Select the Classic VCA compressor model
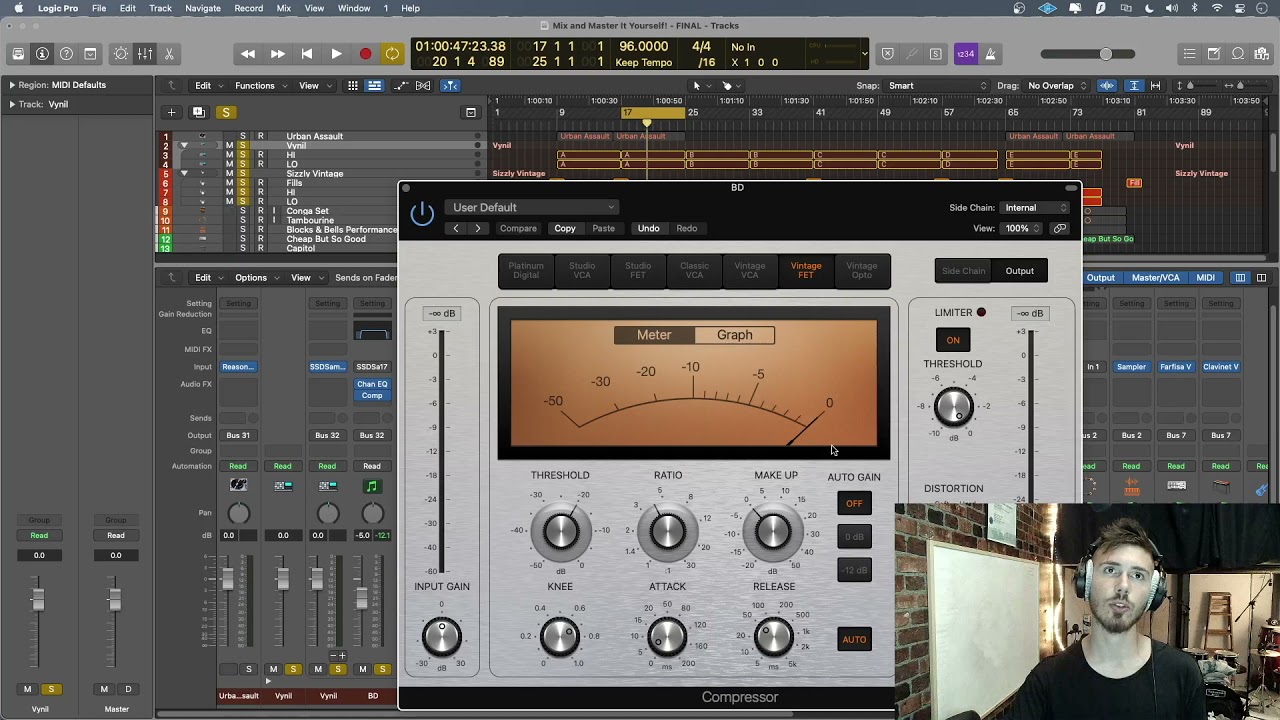1280x720 pixels. point(694,271)
